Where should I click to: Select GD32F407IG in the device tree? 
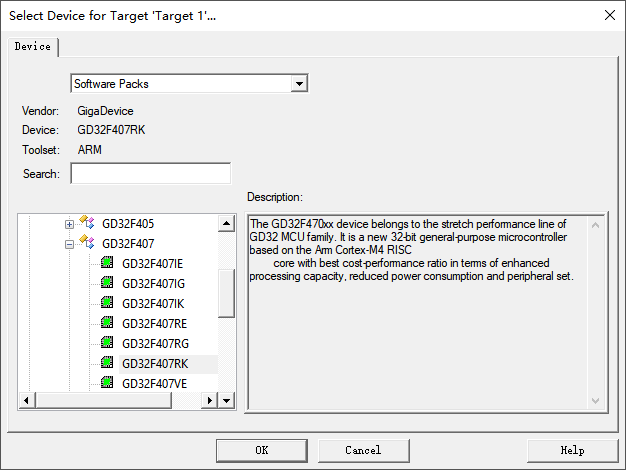154,284
